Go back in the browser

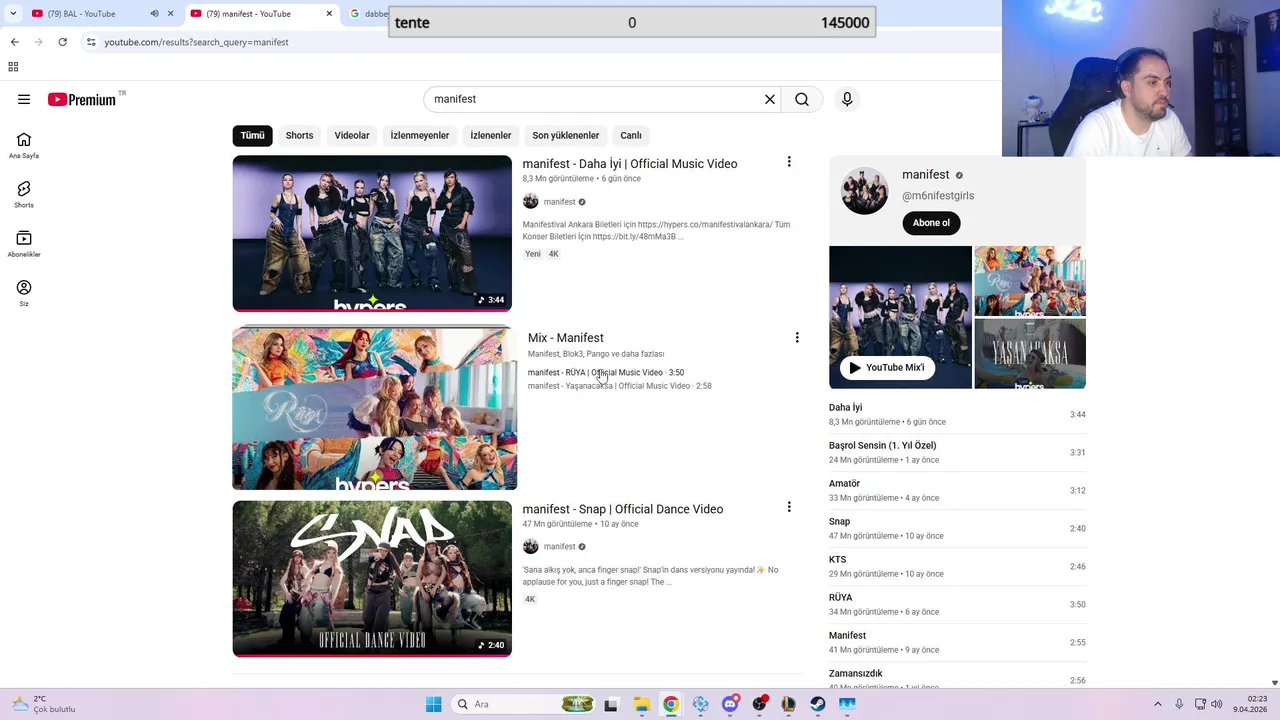pyautogui.click(x=14, y=42)
